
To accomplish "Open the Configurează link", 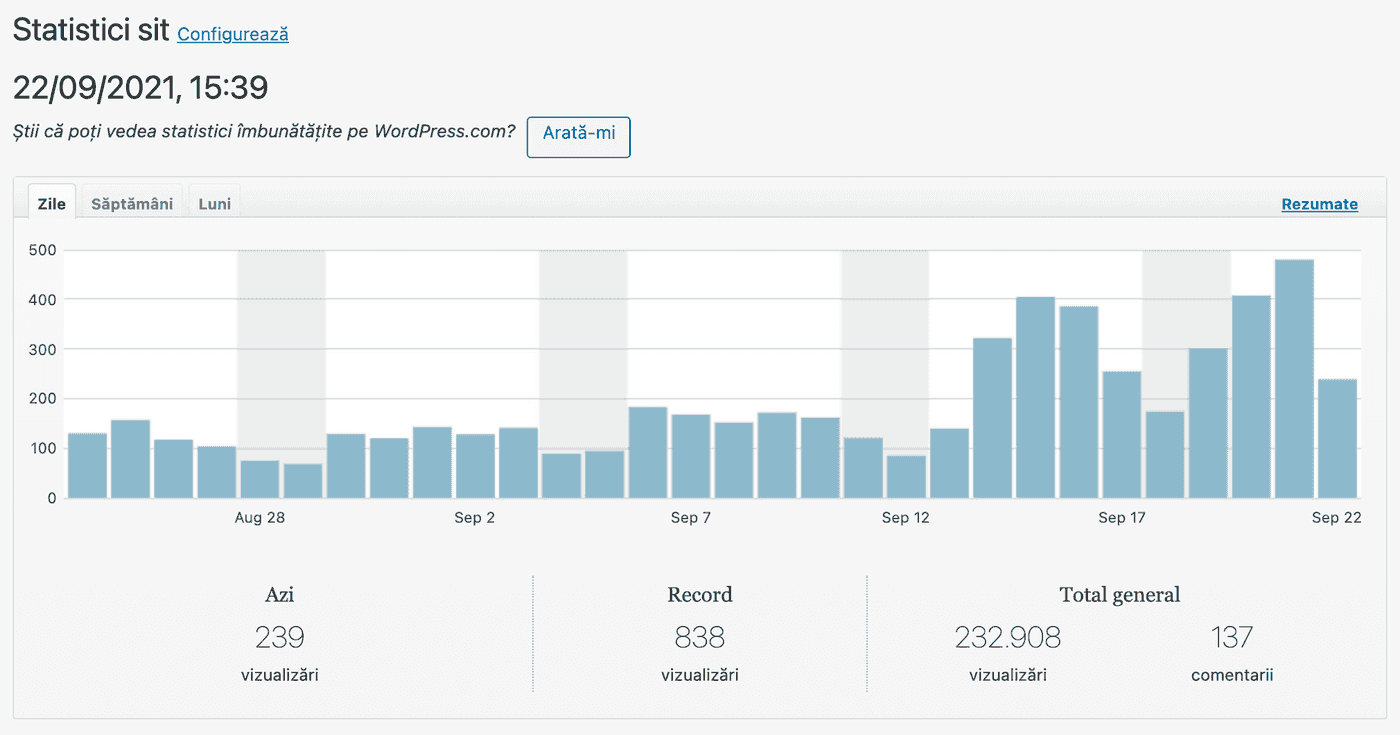I will click(x=233, y=34).
